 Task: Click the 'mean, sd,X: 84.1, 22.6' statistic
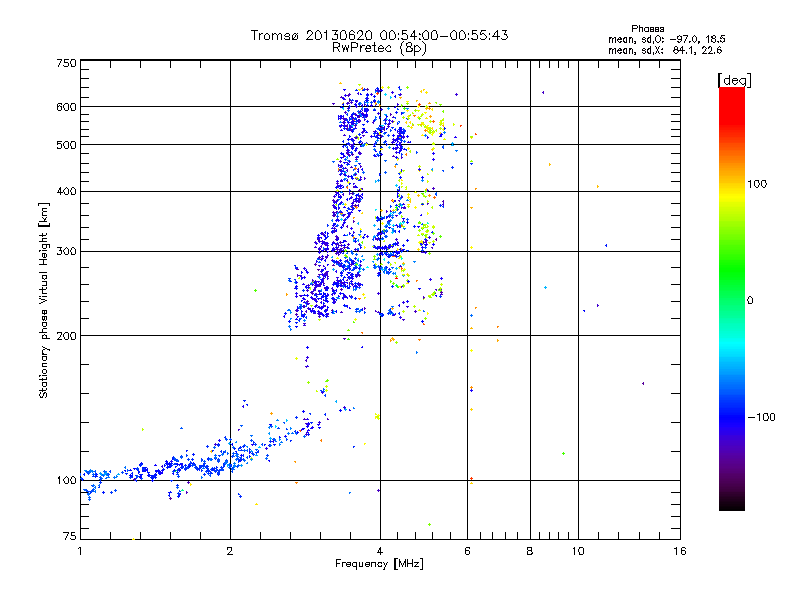(x=665, y=50)
